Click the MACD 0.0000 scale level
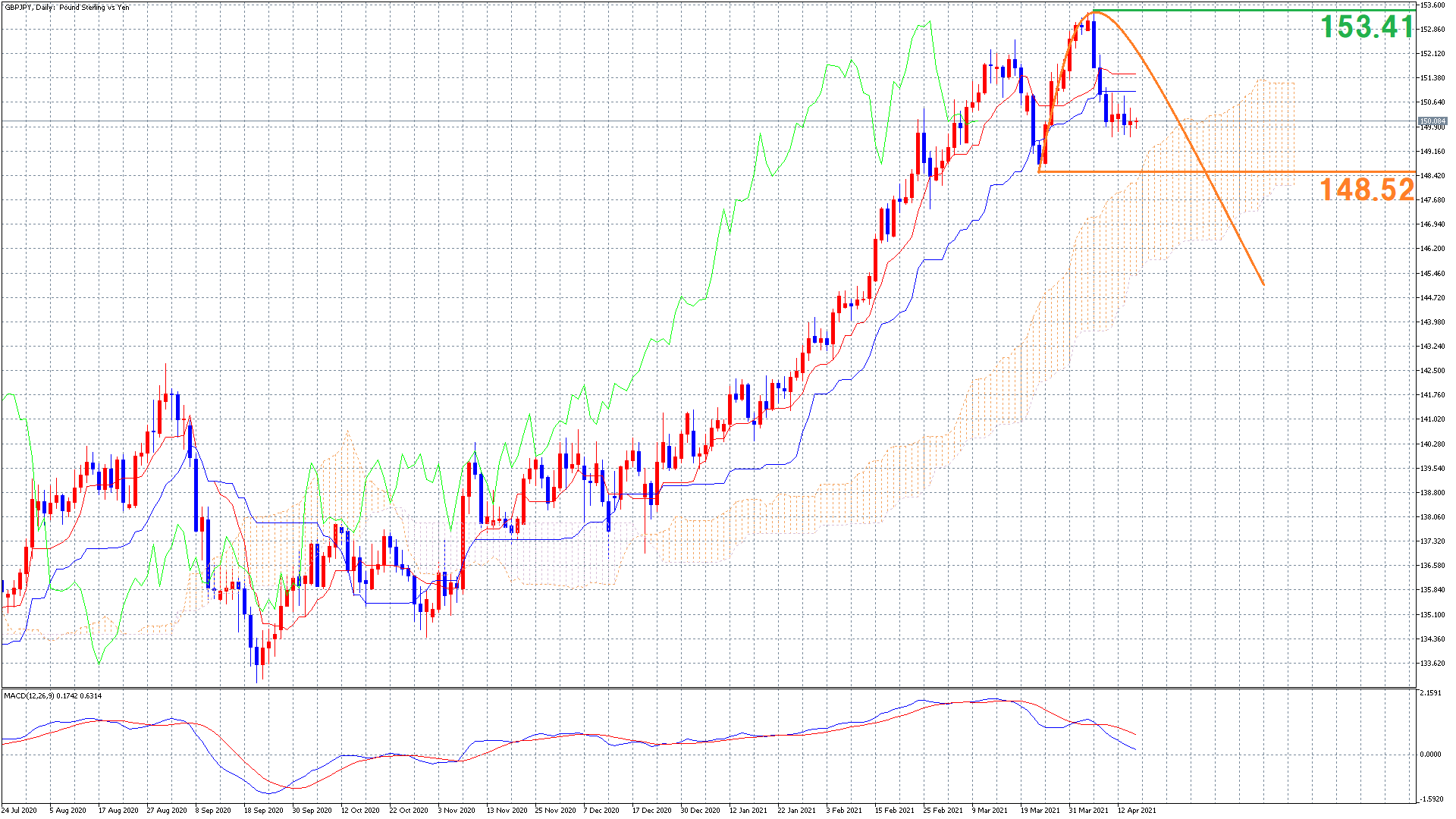 point(1430,755)
